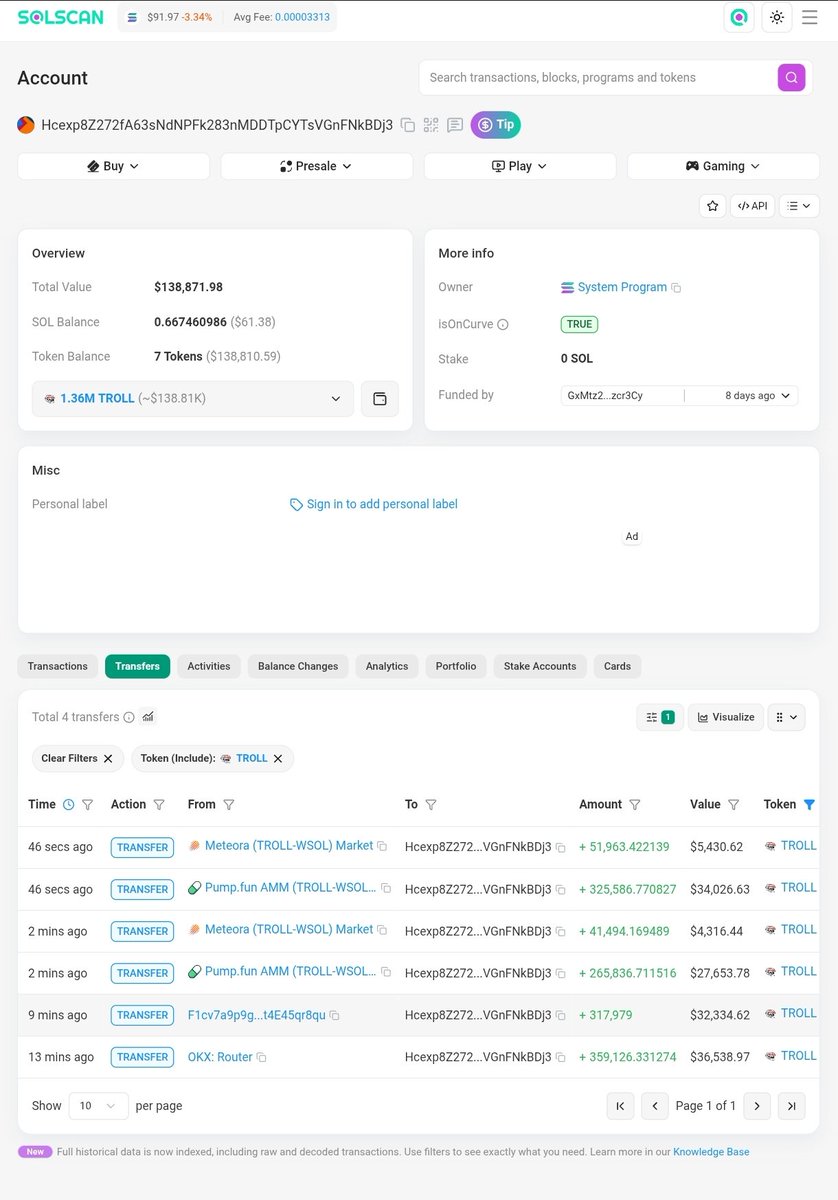Select the Transfers tab

pos(137,666)
